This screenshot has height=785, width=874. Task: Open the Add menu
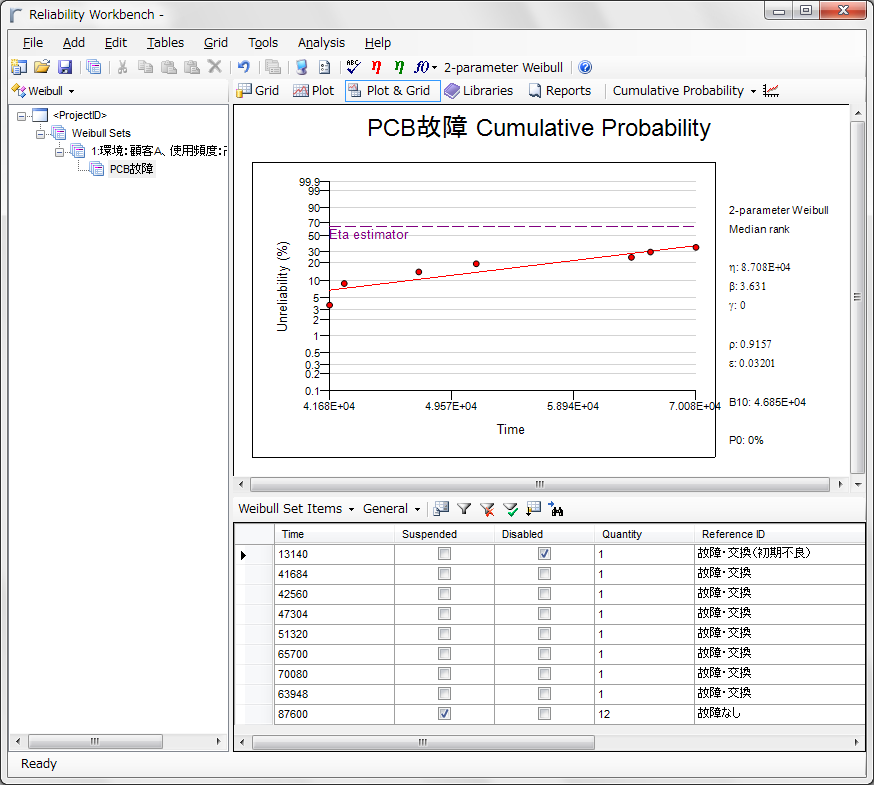pyautogui.click(x=74, y=43)
